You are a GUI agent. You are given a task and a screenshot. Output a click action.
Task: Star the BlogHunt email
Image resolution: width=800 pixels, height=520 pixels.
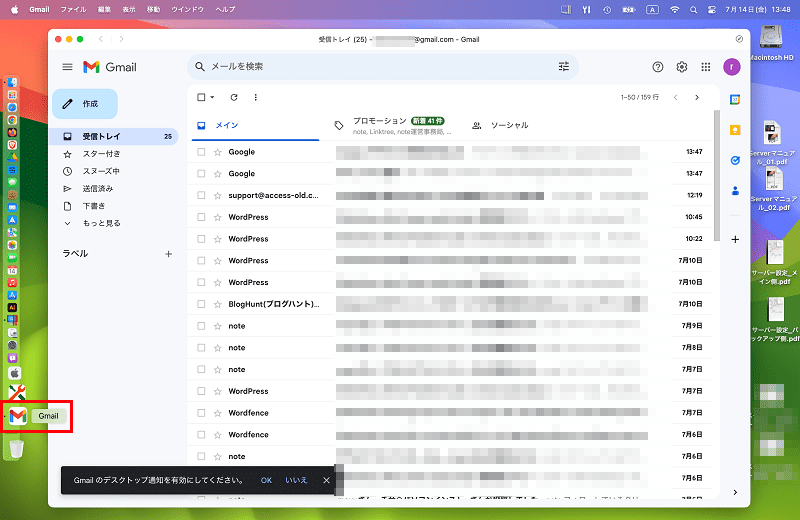(x=217, y=304)
